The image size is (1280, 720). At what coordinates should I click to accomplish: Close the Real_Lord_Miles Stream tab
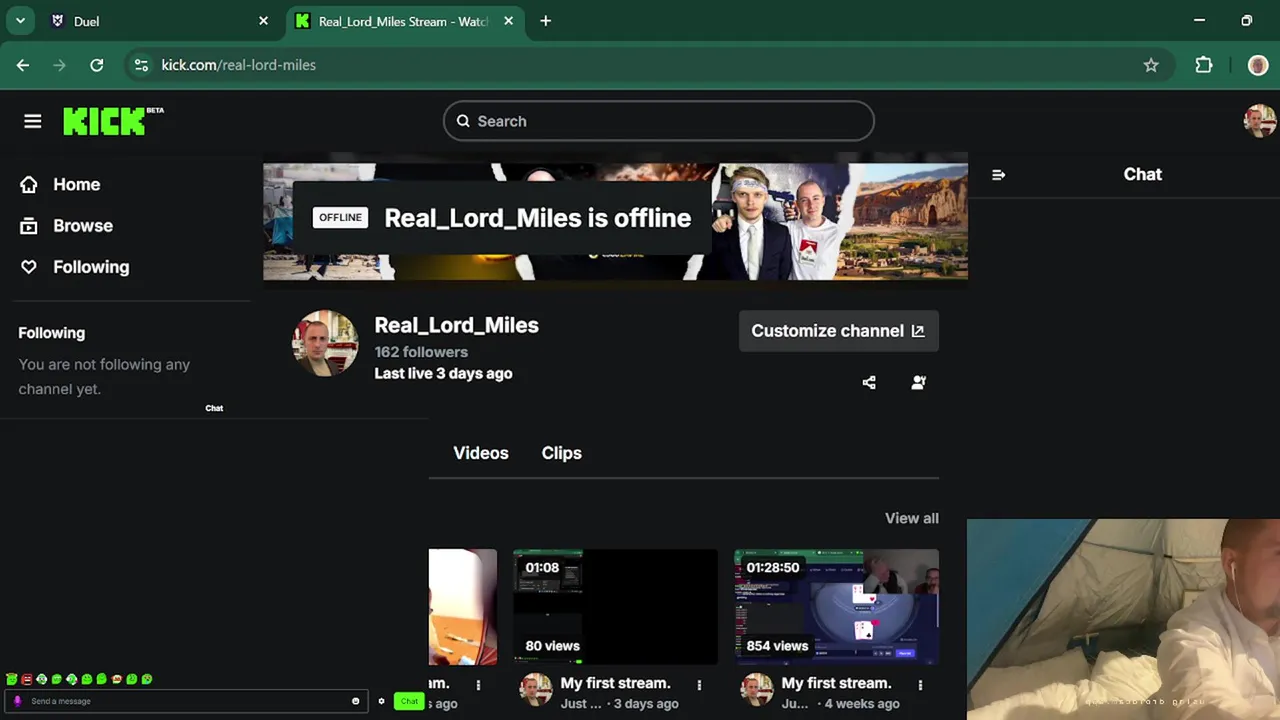(x=508, y=21)
